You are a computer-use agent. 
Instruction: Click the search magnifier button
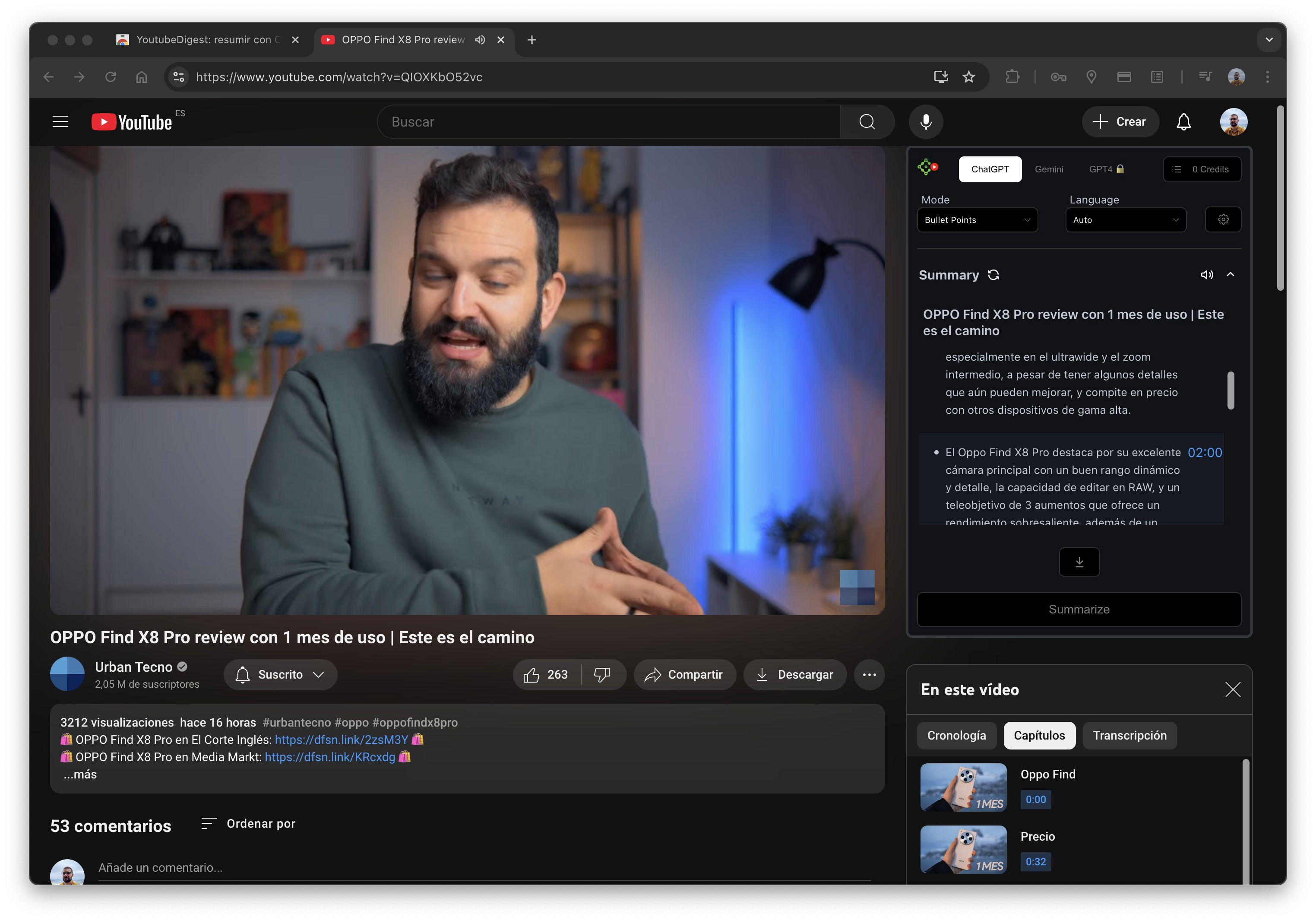[867, 121]
